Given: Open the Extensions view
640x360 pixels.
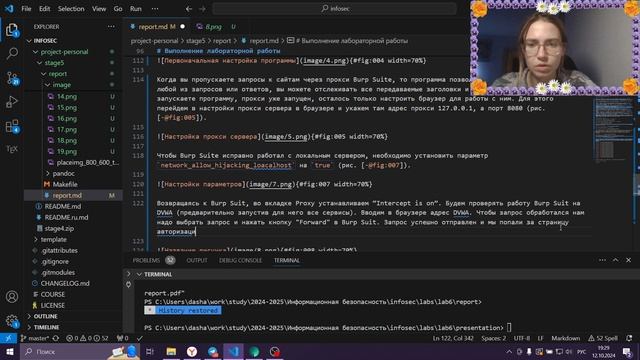Looking at the screenshot, I should click(x=12, y=126).
